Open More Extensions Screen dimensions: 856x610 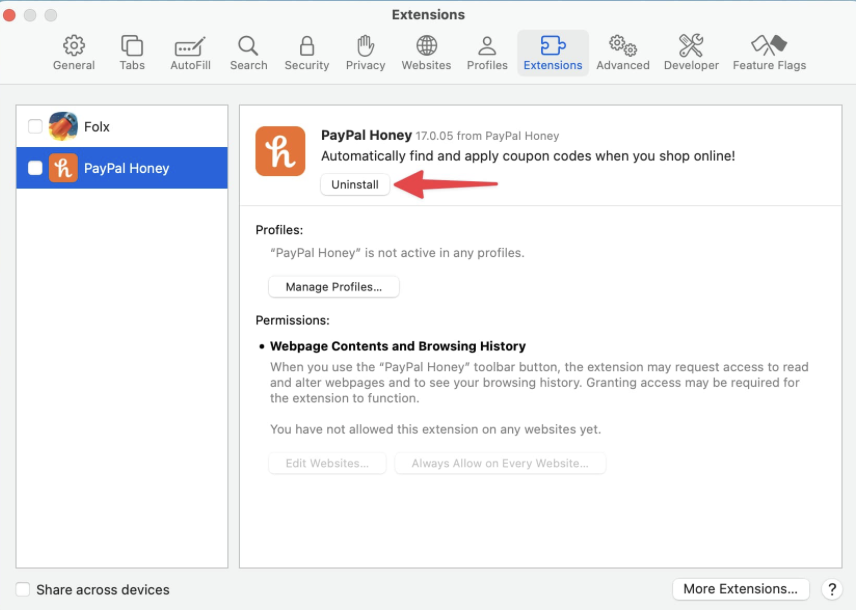(740, 589)
